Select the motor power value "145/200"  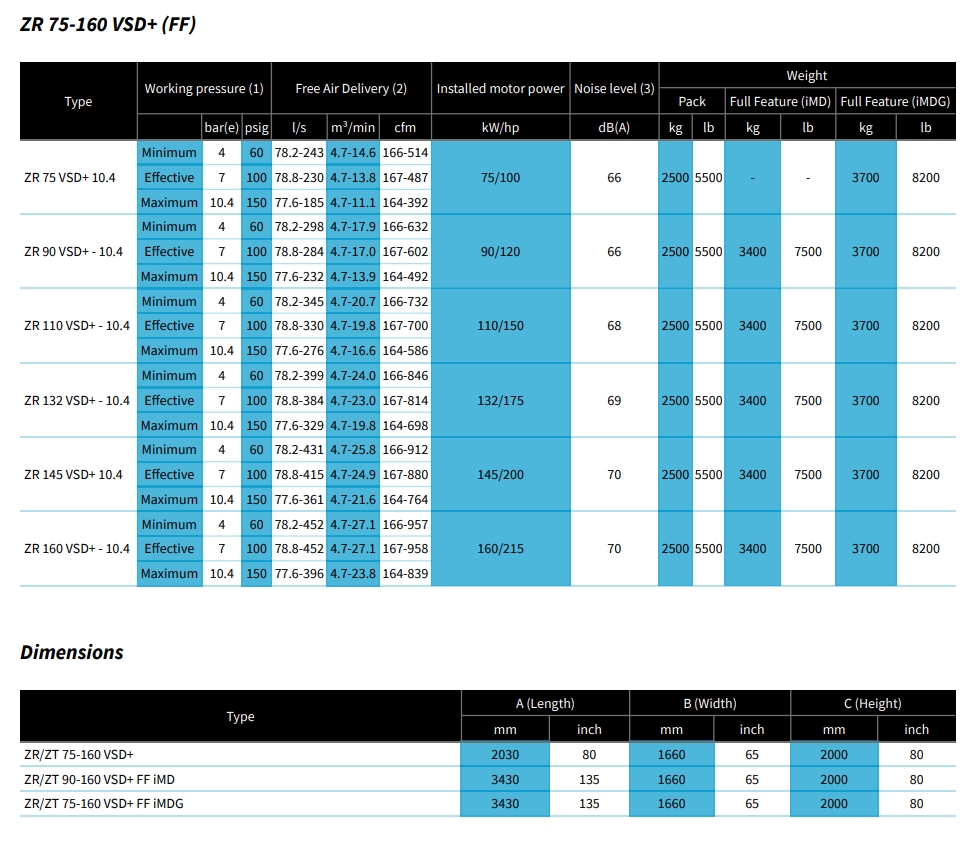coord(500,474)
